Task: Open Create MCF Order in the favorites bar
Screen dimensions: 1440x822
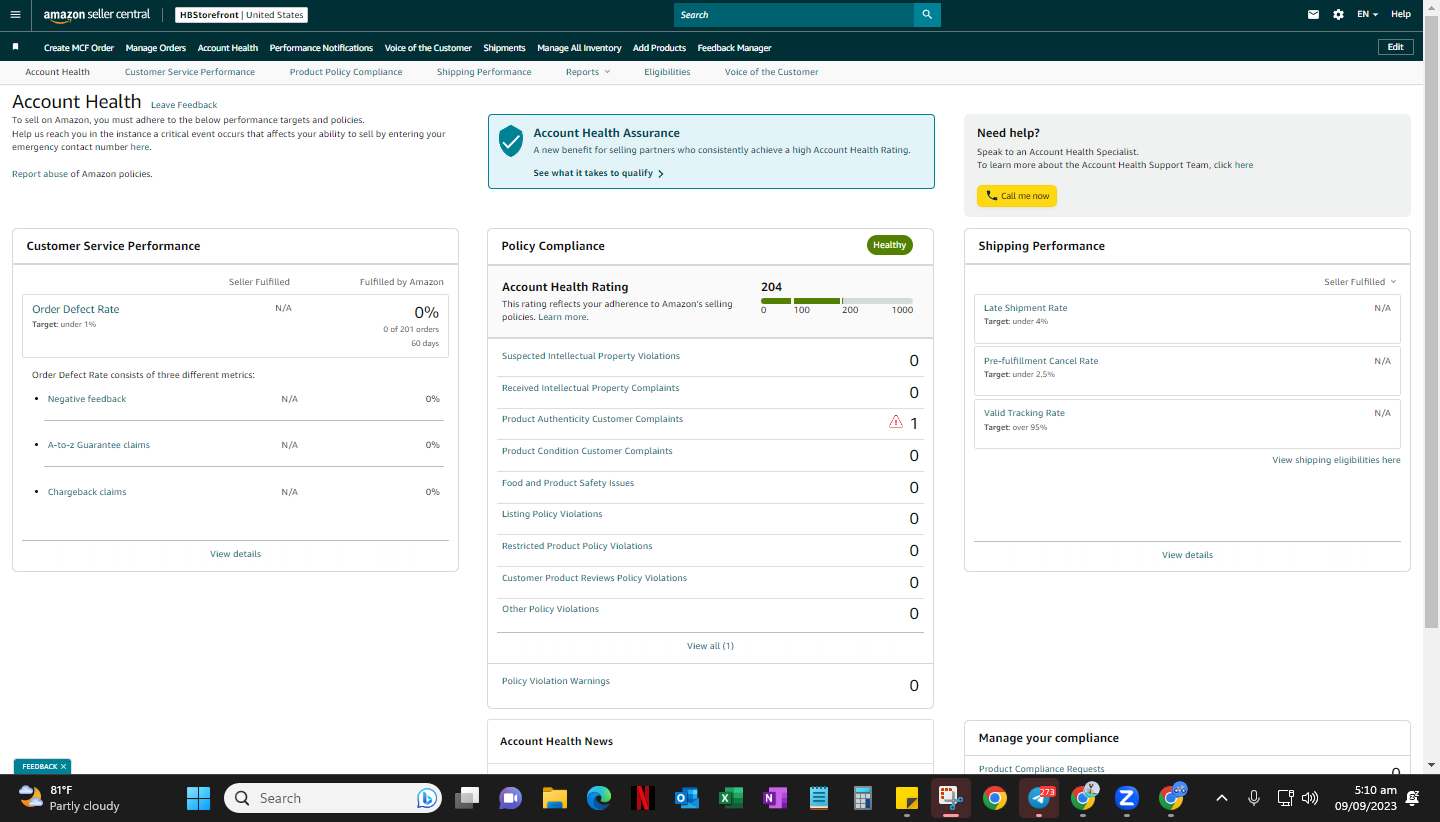Action: [79, 48]
